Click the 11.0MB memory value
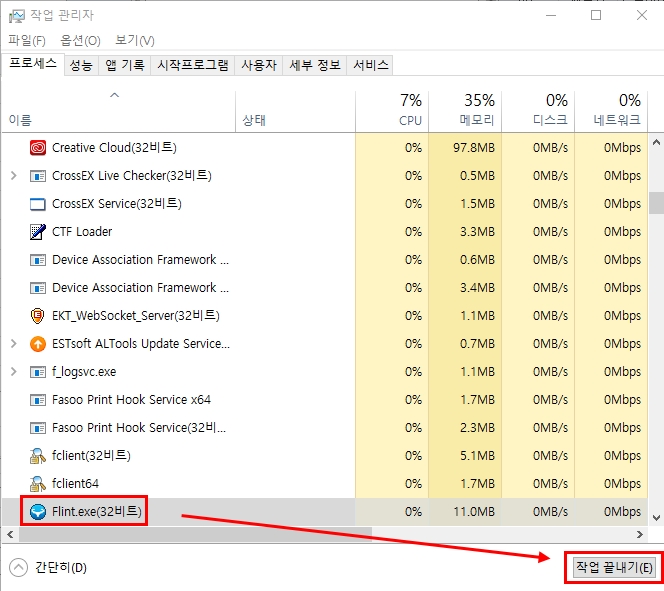This screenshot has height=591, width=664. pyautogui.click(x=474, y=512)
